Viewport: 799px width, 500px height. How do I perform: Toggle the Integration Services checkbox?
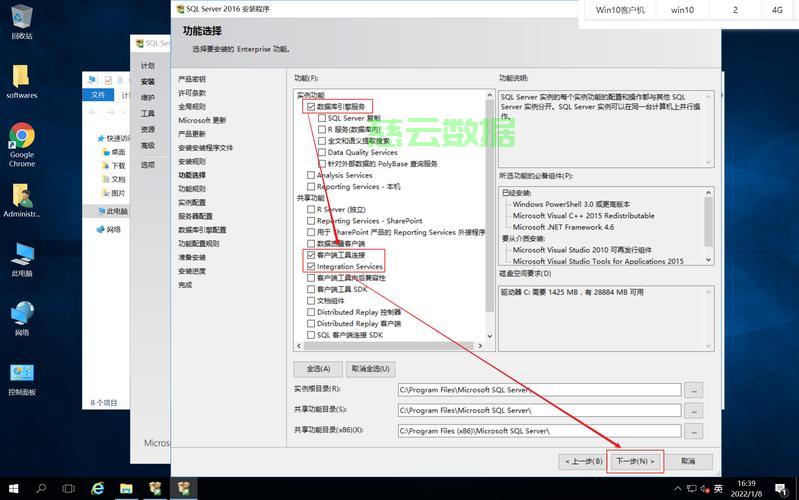coord(311,267)
